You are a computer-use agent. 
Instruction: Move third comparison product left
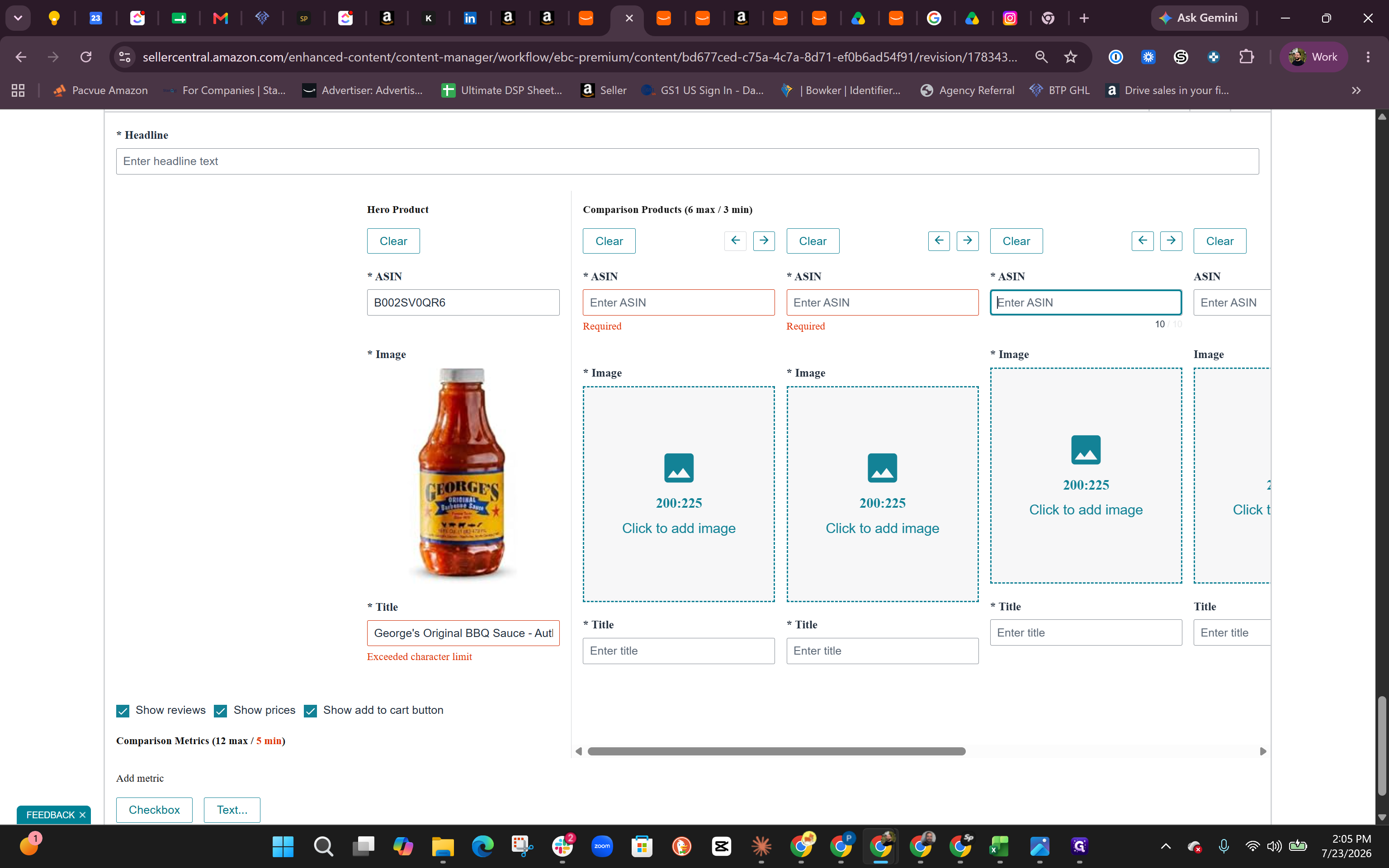1143,241
